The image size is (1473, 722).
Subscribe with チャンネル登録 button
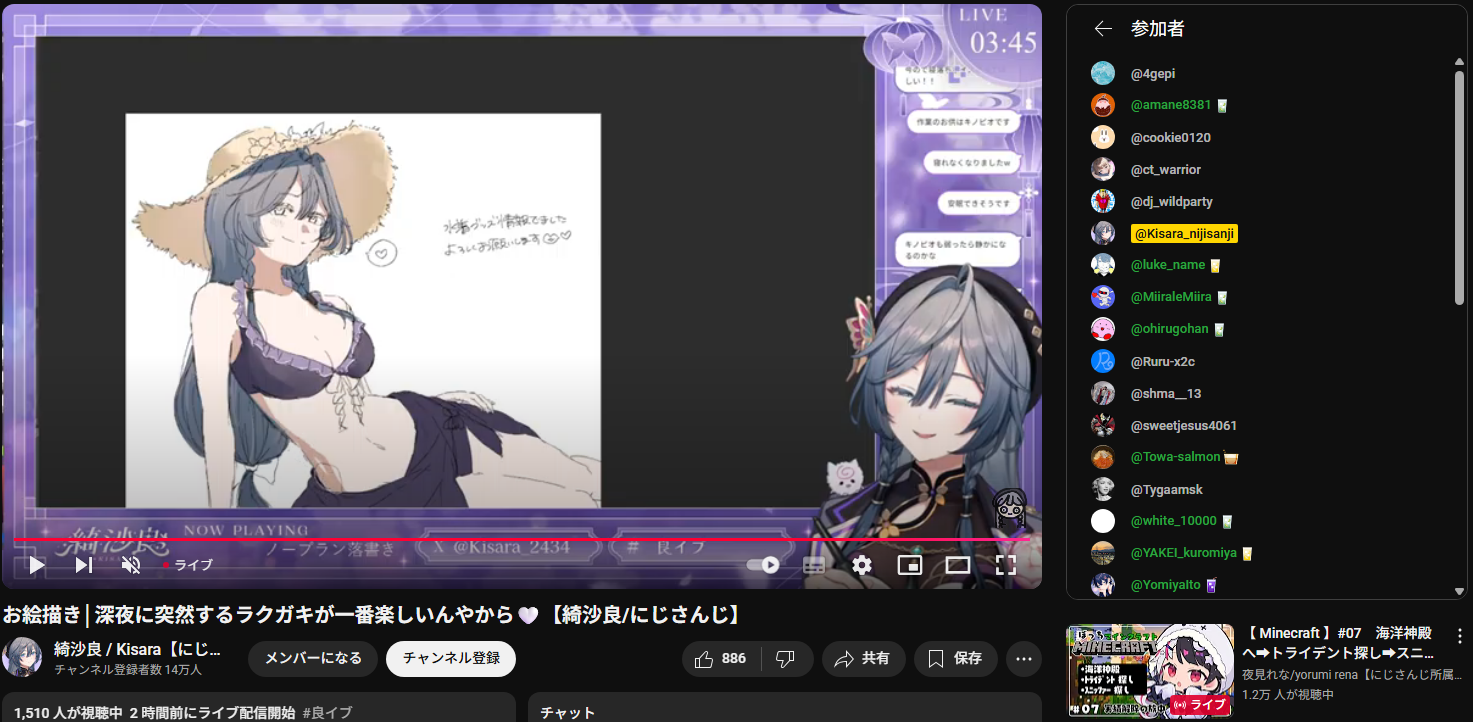point(451,658)
